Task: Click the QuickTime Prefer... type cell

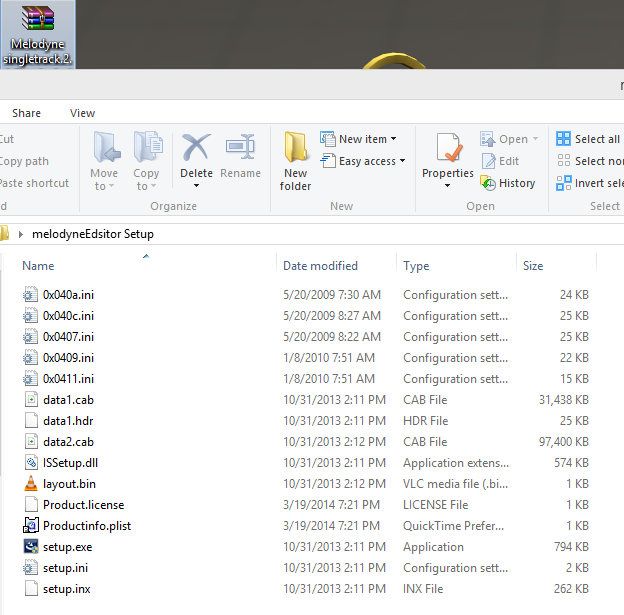Action: coord(453,526)
